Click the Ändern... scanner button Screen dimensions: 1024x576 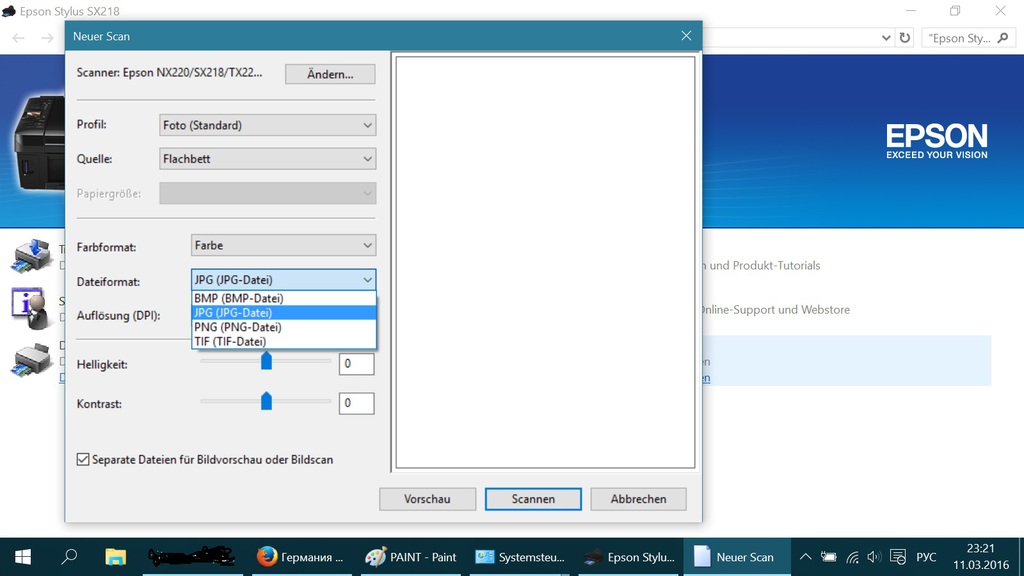pyautogui.click(x=330, y=74)
